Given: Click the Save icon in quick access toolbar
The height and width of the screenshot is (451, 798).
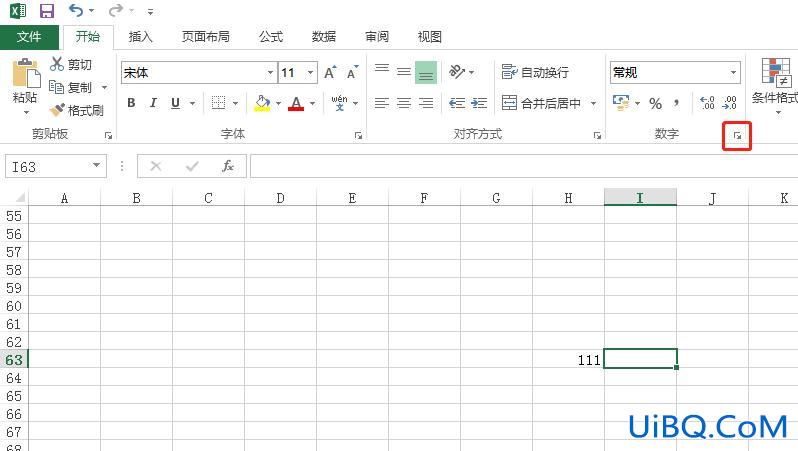Looking at the screenshot, I should coord(47,11).
